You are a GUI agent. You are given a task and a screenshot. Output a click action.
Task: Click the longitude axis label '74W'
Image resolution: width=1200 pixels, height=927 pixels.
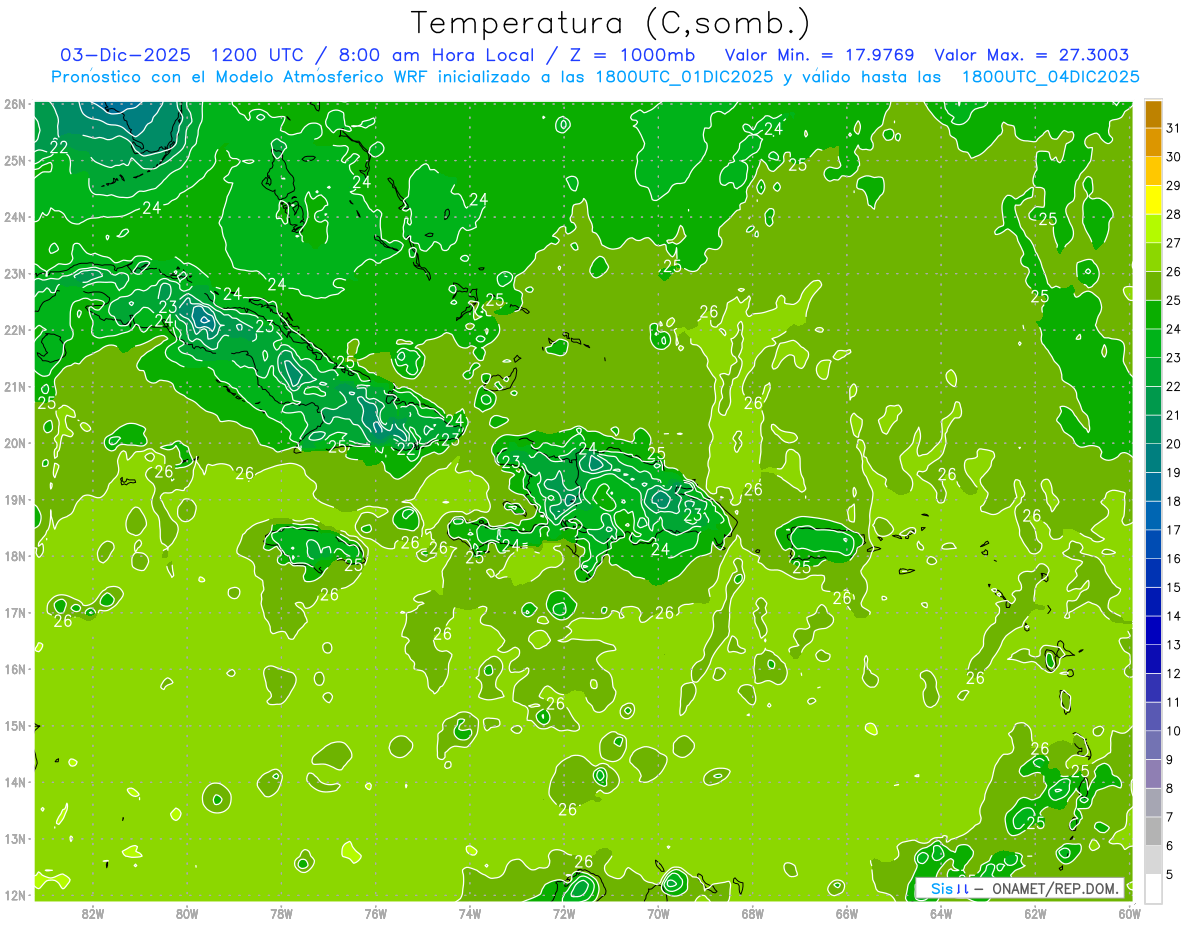(x=470, y=913)
